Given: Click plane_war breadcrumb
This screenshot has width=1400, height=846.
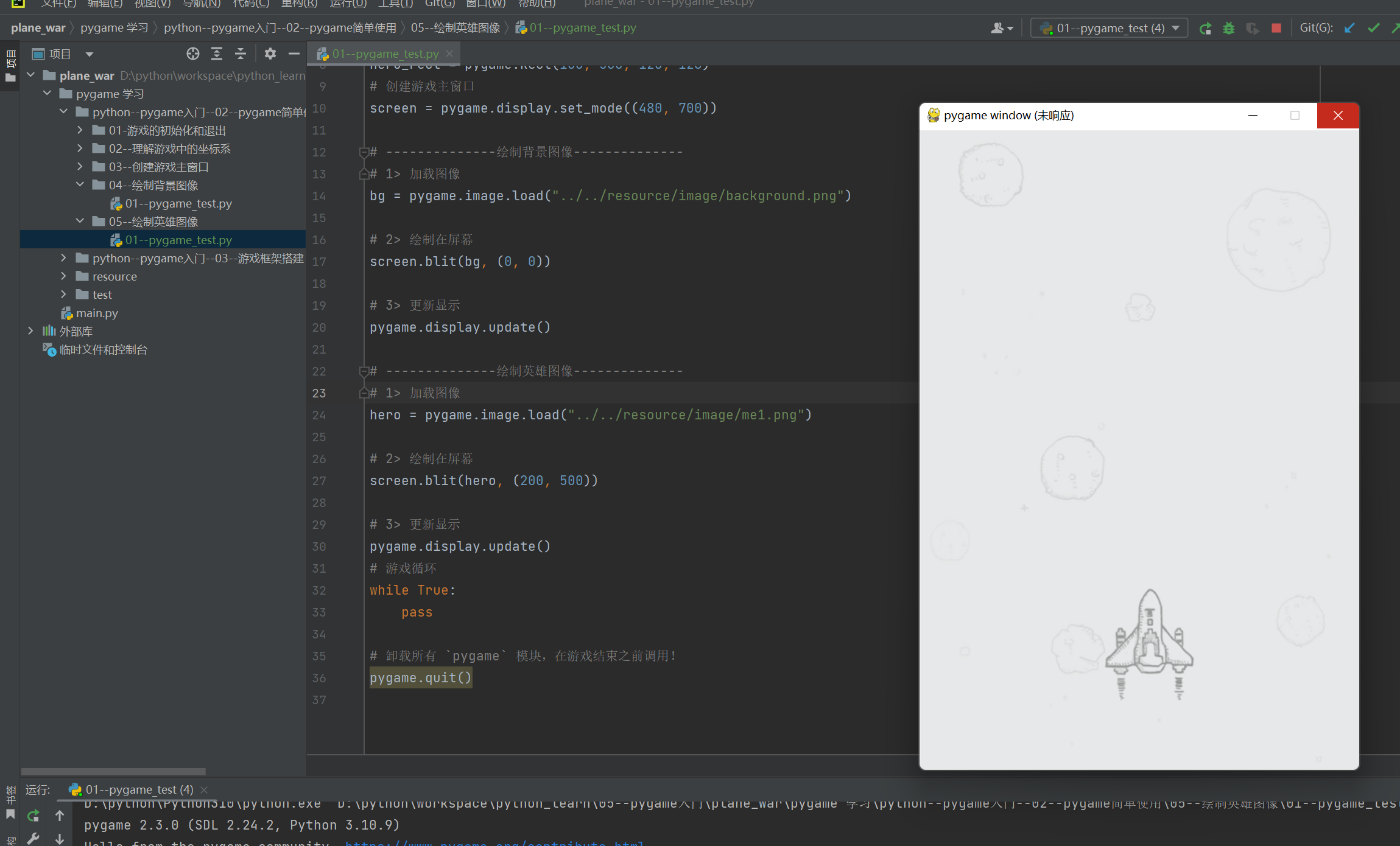Looking at the screenshot, I should tap(38, 28).
